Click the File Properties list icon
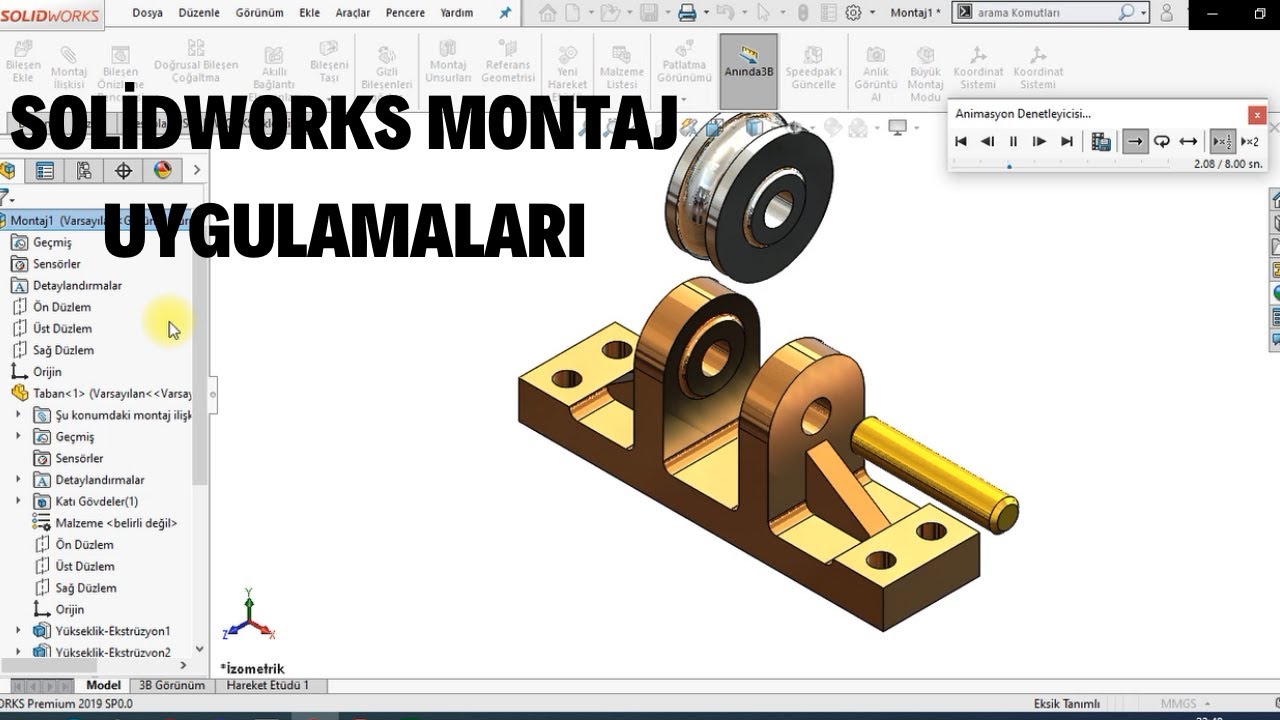1280x720 pixels. tap(827, 13)
